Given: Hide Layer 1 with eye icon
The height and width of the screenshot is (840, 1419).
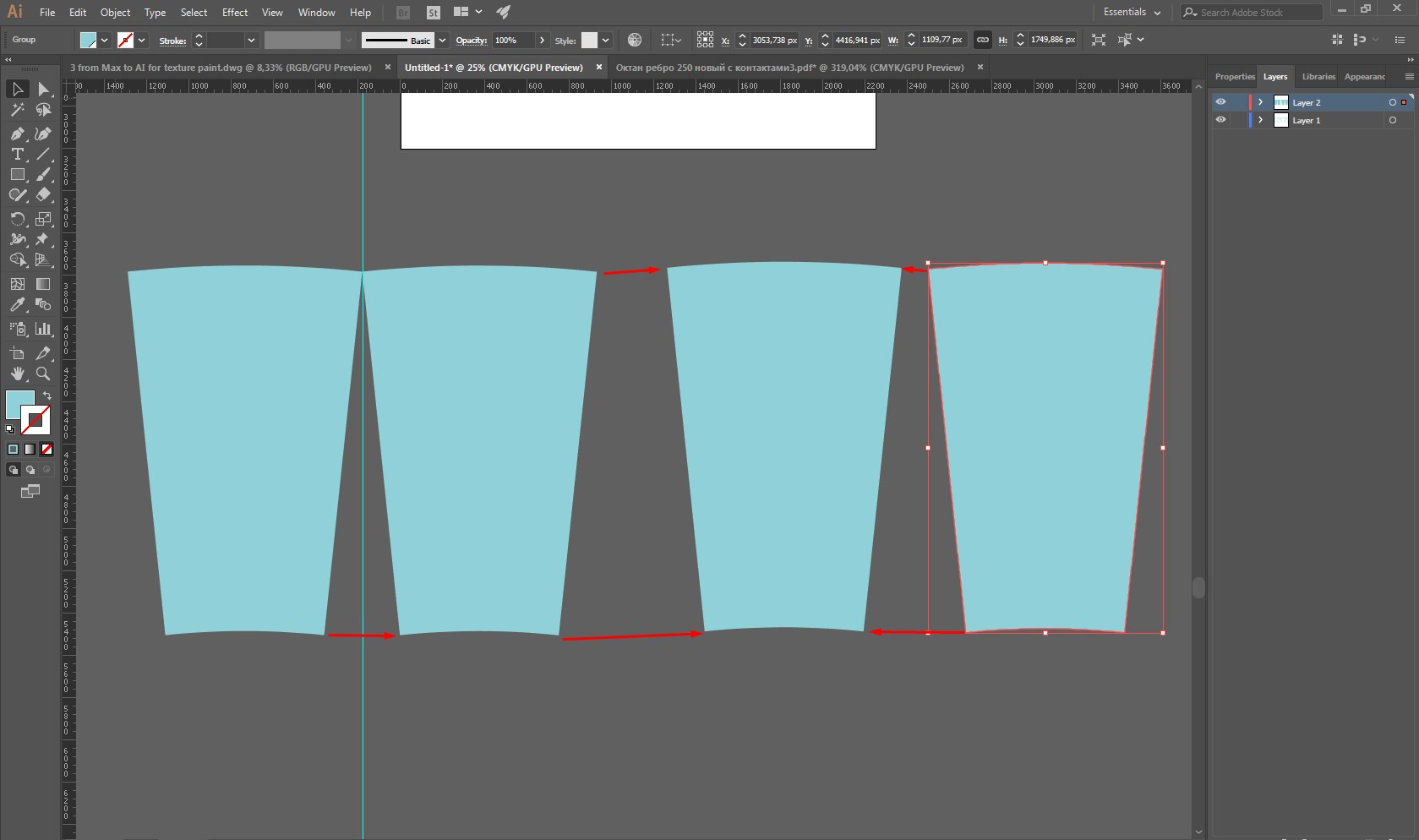Looking at the screenshot, I should [x=1220, y=120].
